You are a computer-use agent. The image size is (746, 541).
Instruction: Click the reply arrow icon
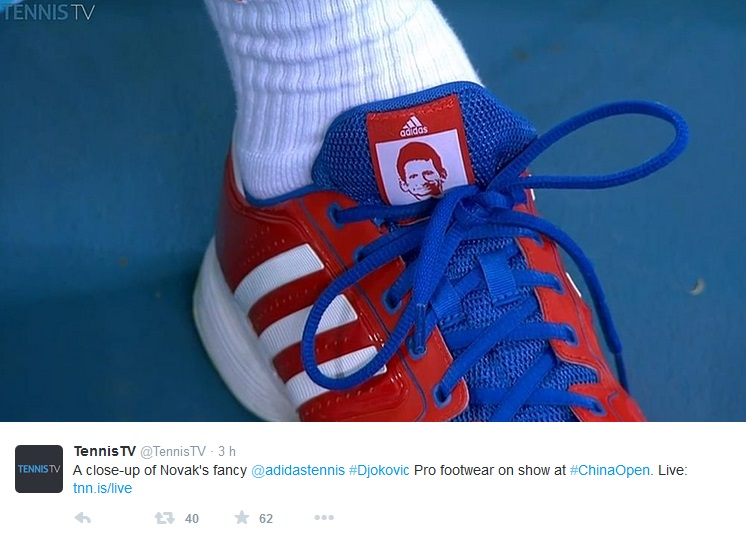pos(83,518)
